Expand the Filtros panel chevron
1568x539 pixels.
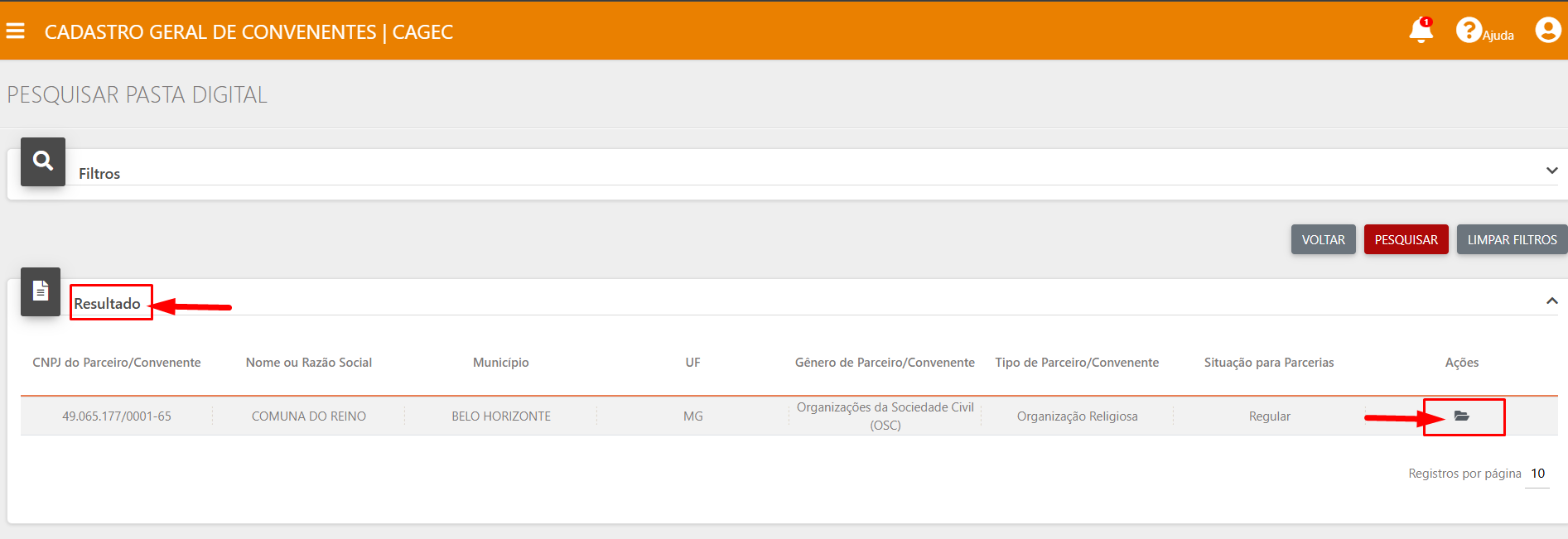[1551, 171]
